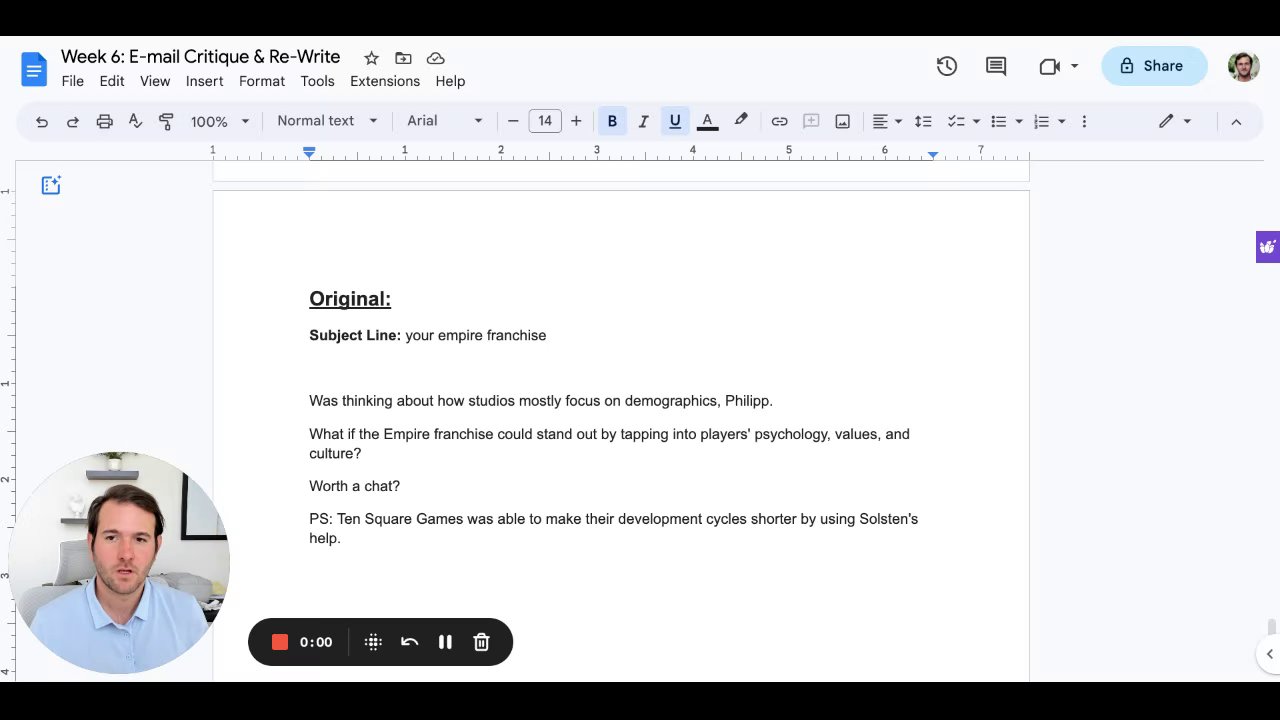
Task: Open the Insert menu
Action: [x=204, y=81]
